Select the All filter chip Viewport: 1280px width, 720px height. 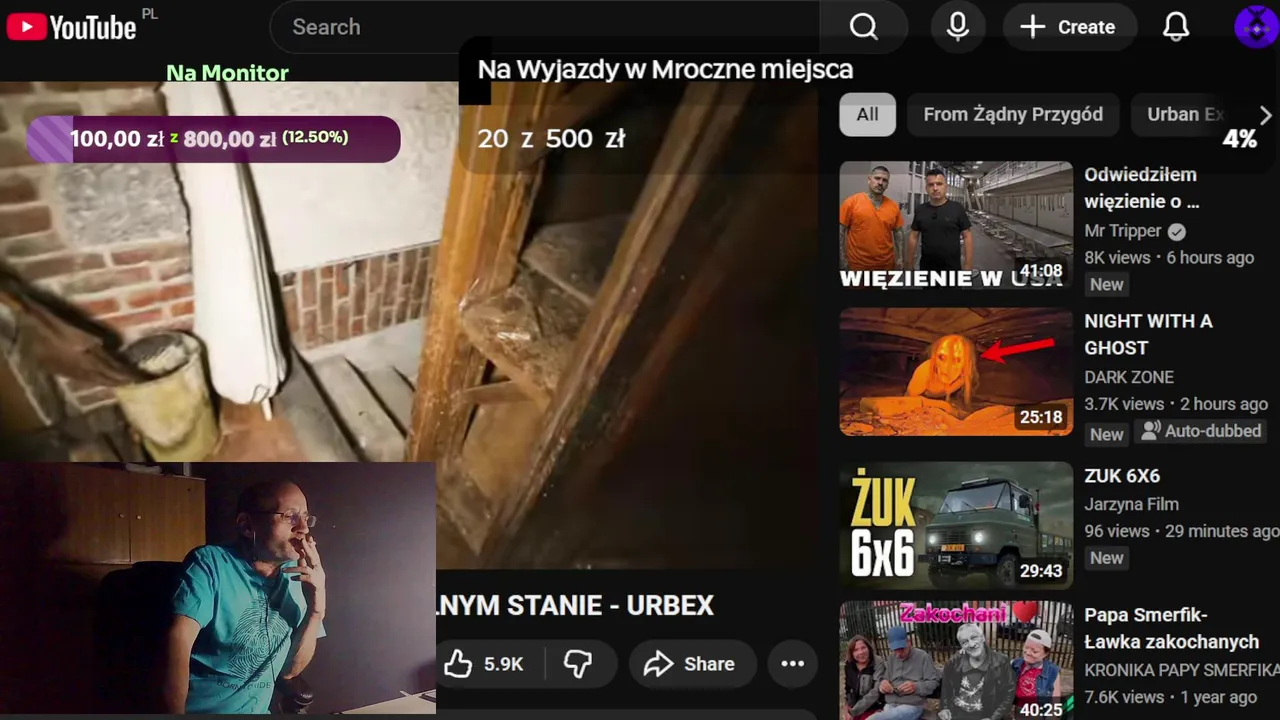[x=867, y=115]
